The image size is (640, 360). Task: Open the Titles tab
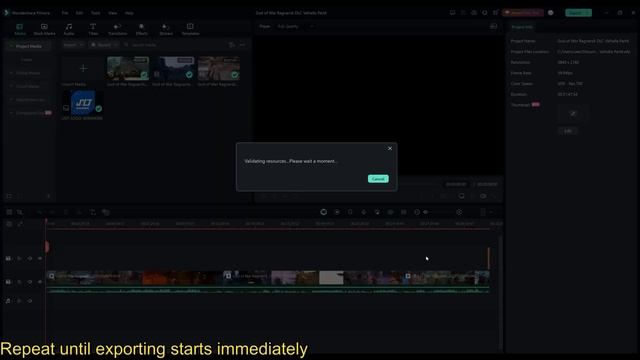[x=93, y=29]
